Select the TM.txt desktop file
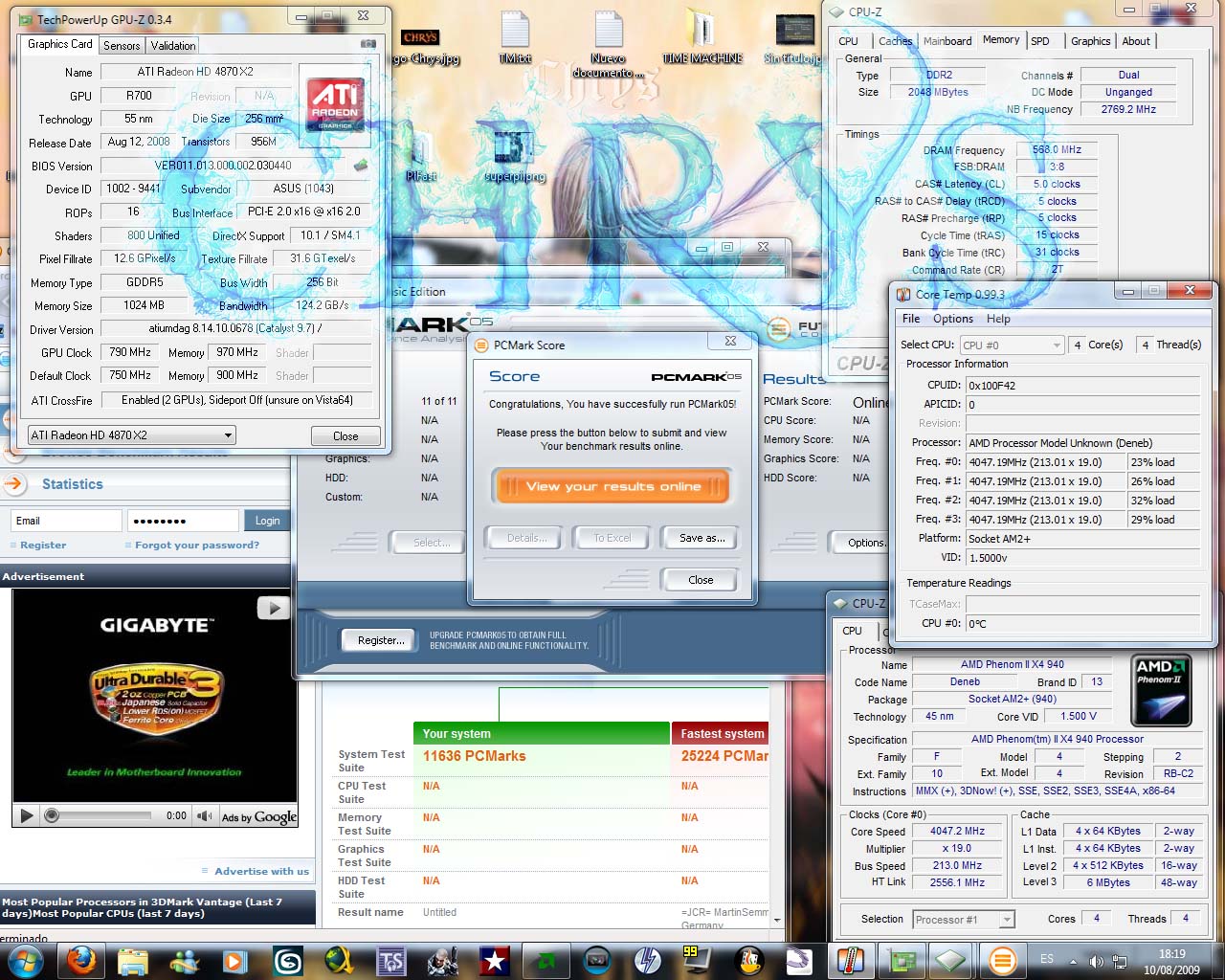The height and width of the screenshot is (980, 1225). pyautogui.click(x=515, y=38)
